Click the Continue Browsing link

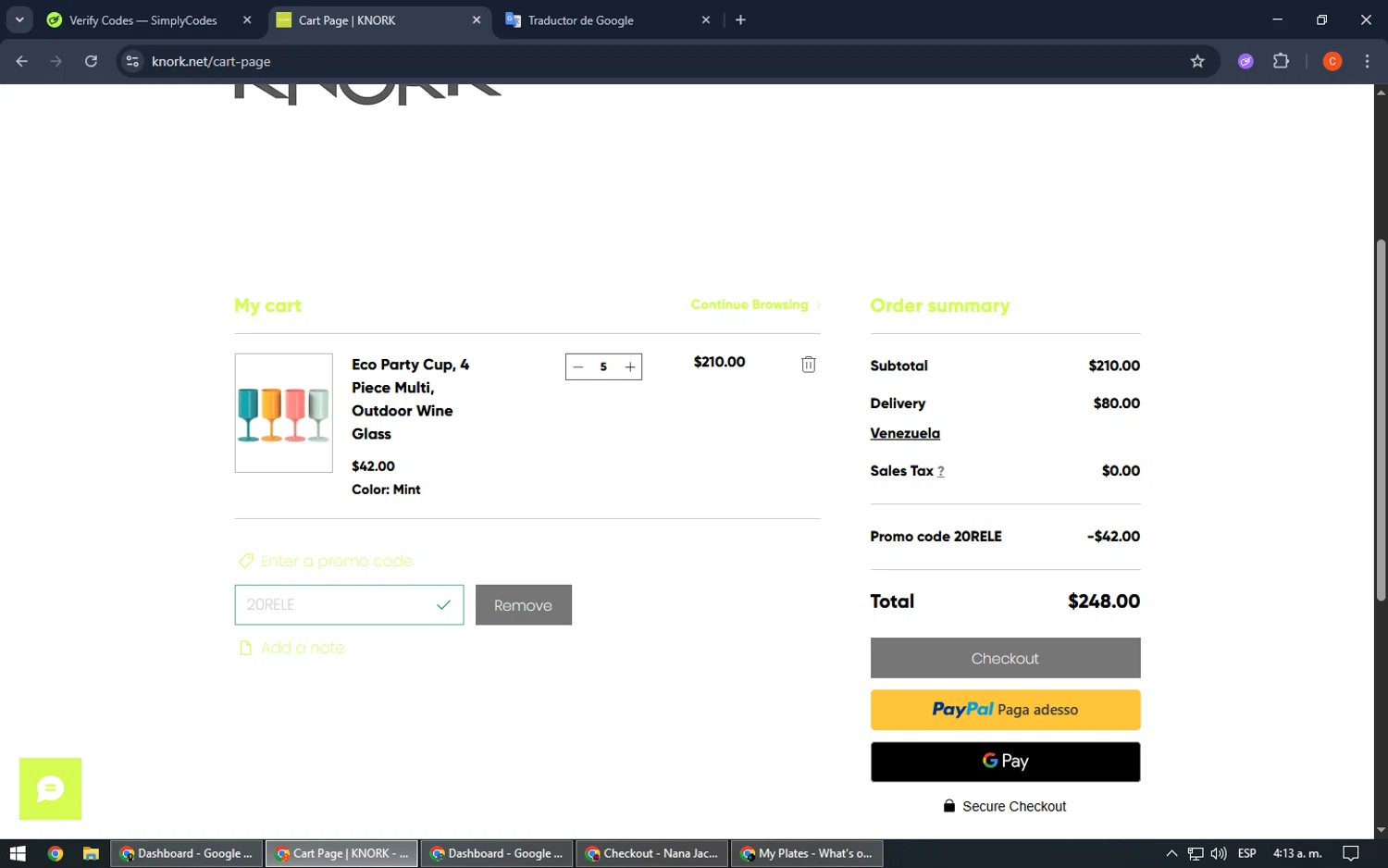[756, 304]
